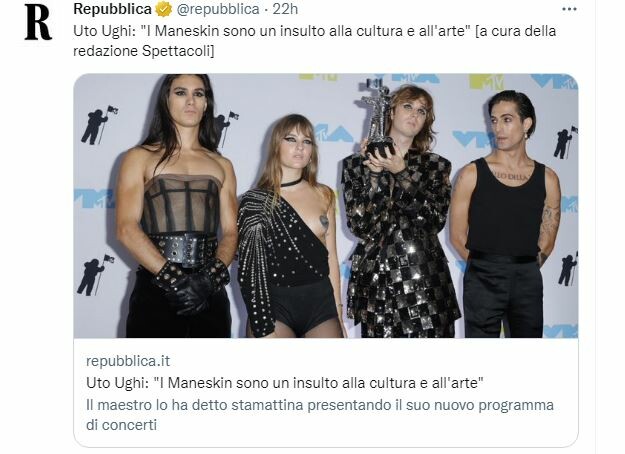Click the silver astronaut trophy in the photo
Screen dimensions: 625x454
pos(378,118)
